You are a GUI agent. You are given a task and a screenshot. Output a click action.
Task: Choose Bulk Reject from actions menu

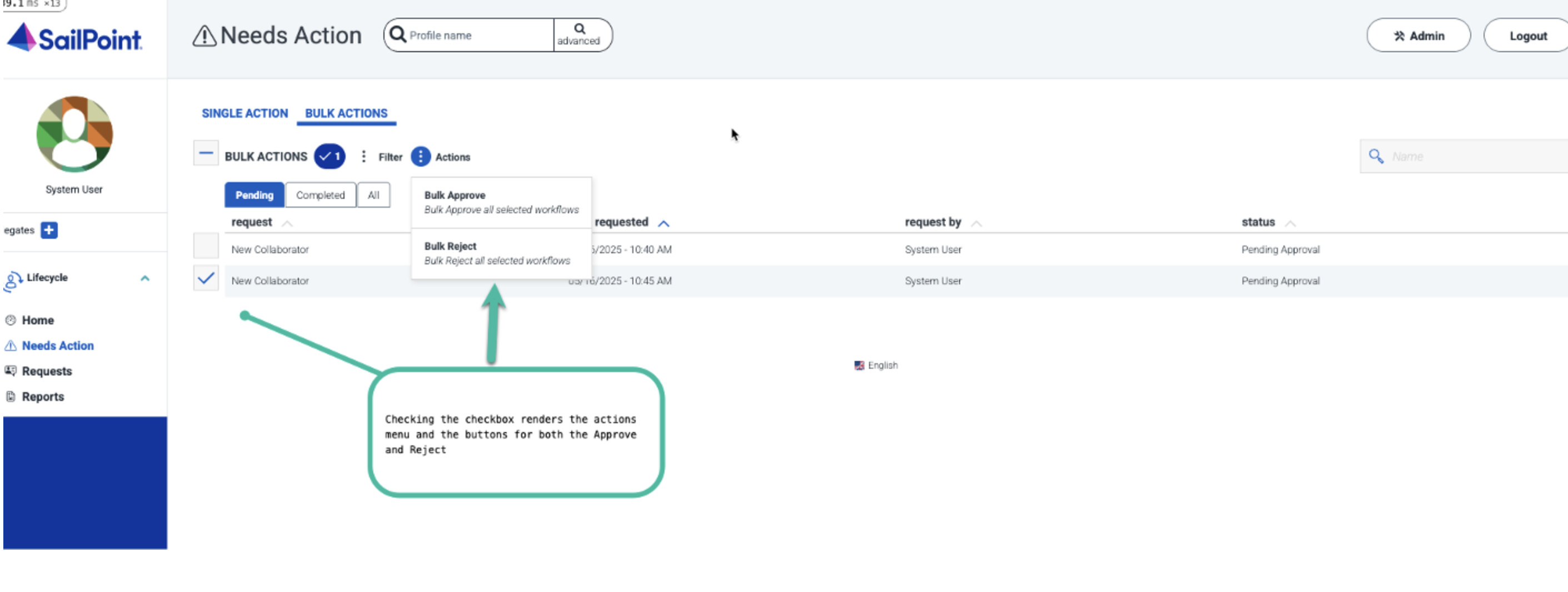click(501, 254)
